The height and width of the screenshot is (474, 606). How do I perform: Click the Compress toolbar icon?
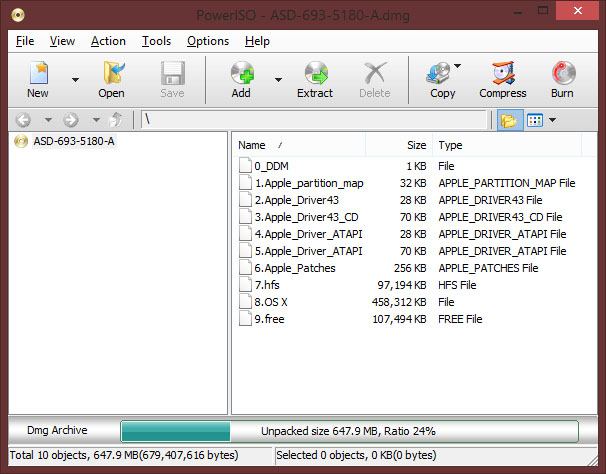503,73
